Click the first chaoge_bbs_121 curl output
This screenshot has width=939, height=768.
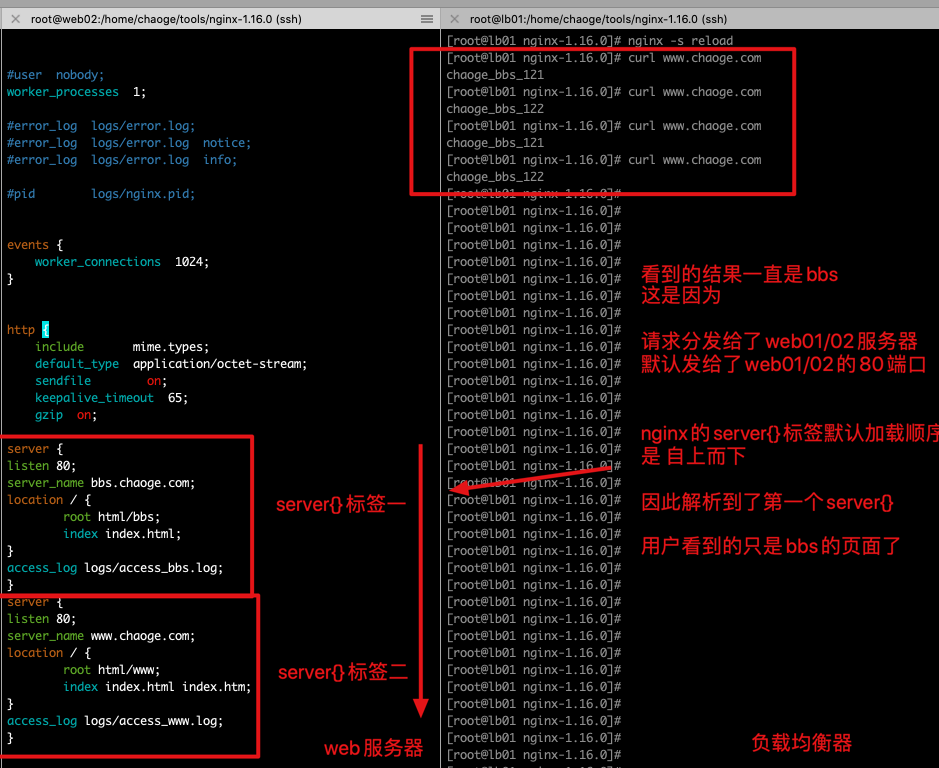coord(495,75)
